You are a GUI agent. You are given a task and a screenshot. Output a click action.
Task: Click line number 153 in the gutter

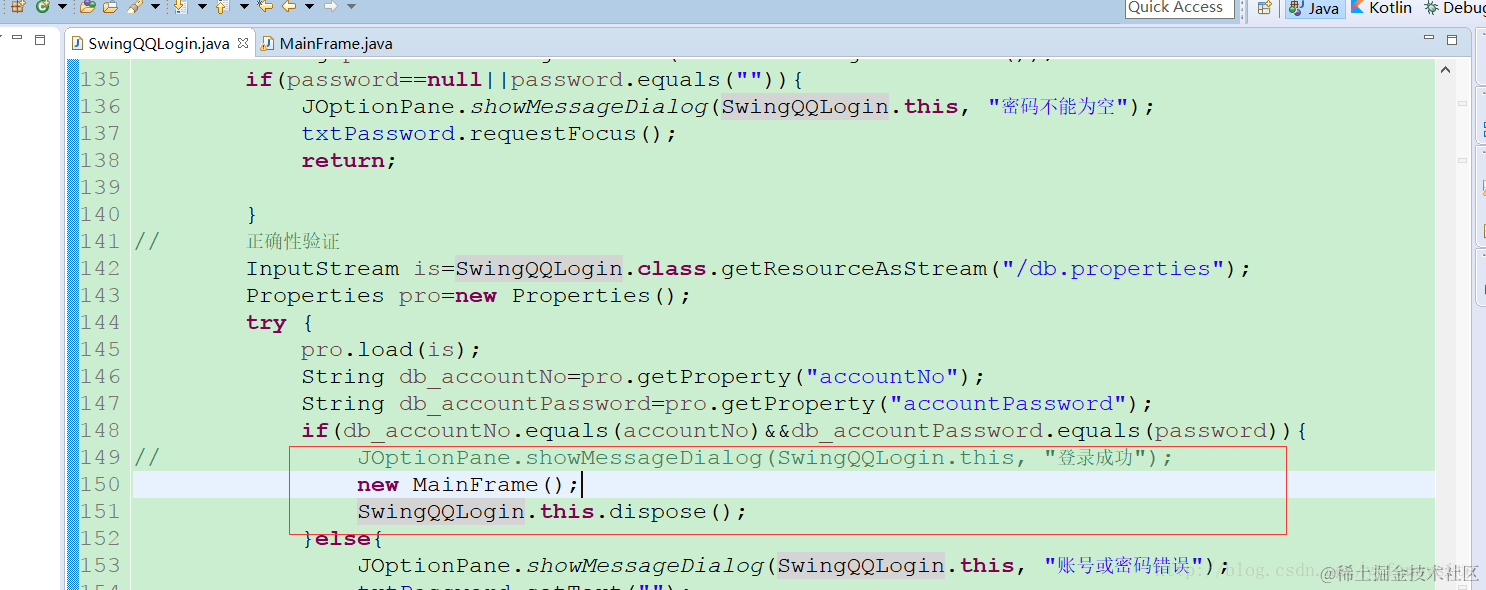coord(100,565)
